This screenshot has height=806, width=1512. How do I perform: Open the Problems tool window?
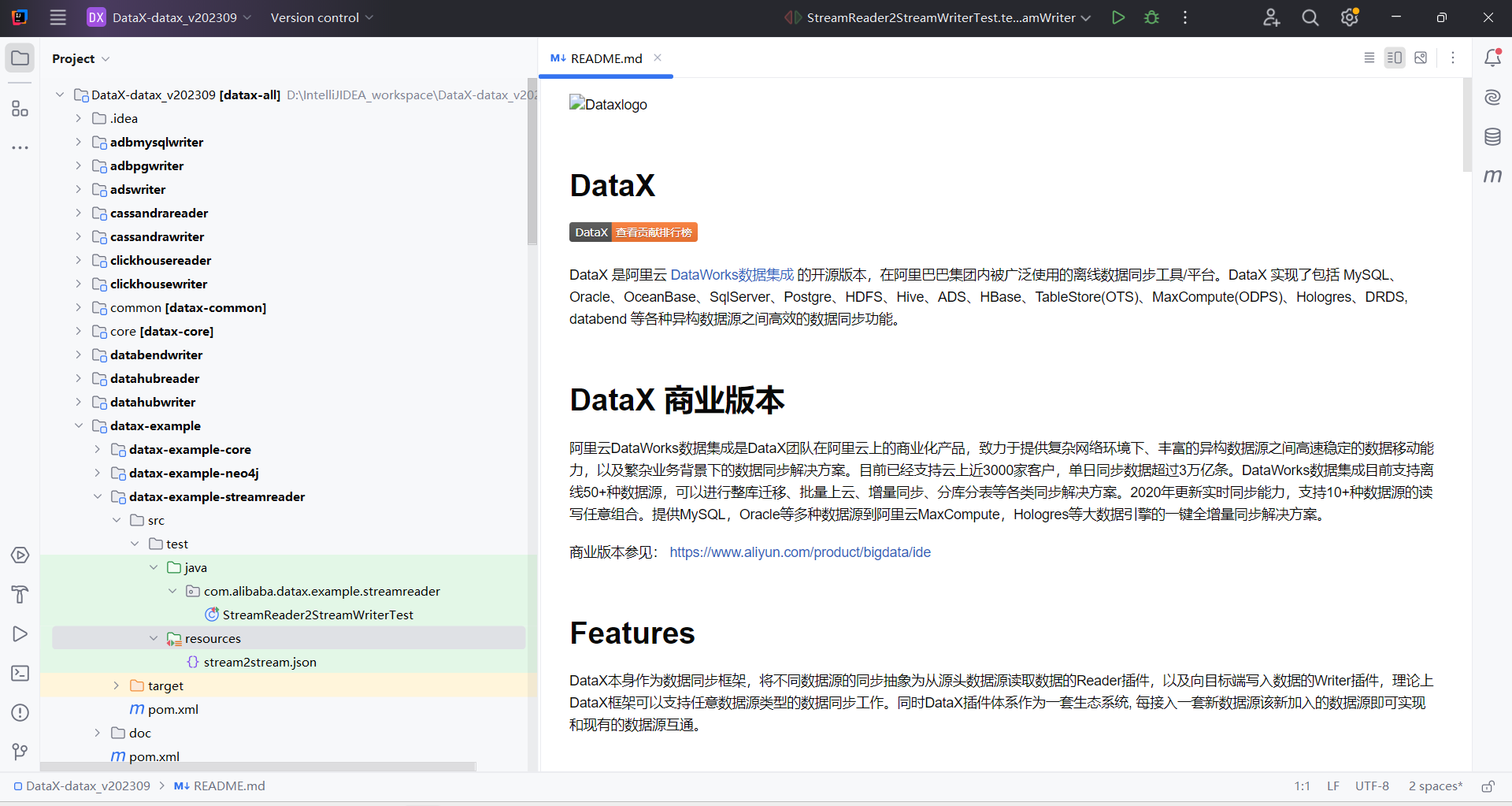coord(20,712)
